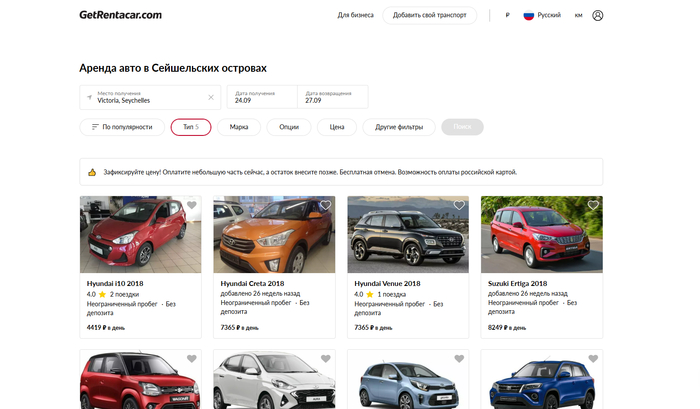Open the Hyundai Venue 2018 car photo

coord(407,234)
